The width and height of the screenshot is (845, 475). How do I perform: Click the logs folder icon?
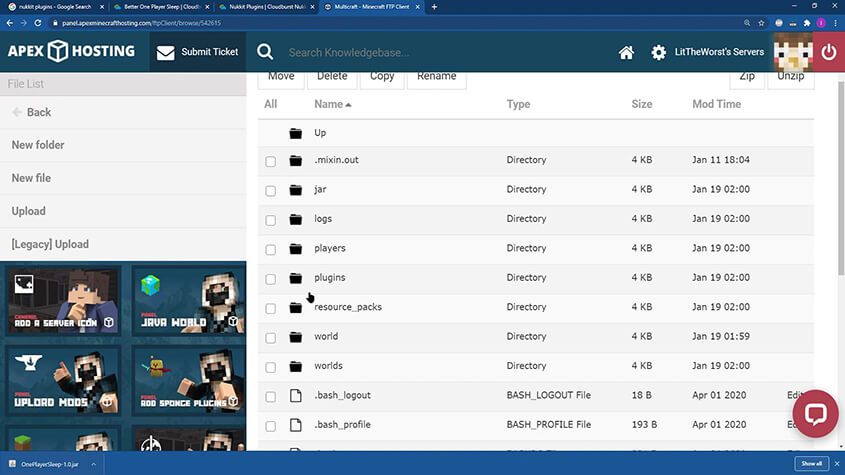[295, 219]
